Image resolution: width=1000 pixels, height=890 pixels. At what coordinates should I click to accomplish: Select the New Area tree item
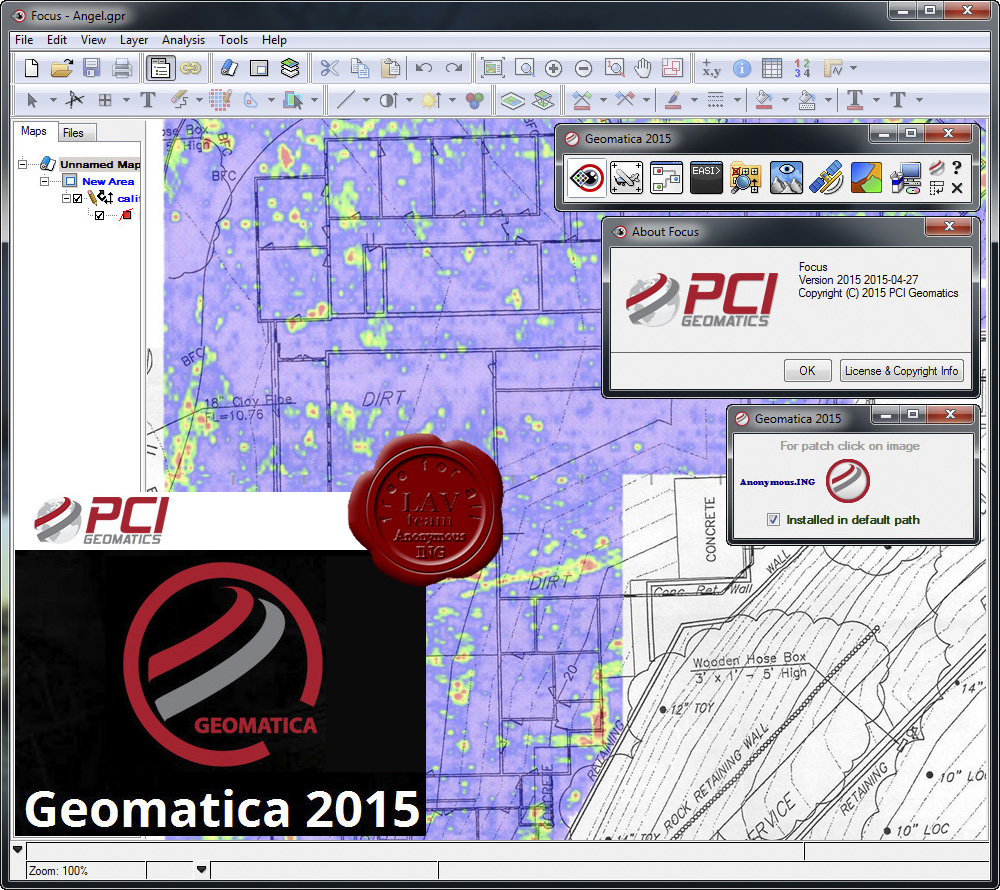click(x=108, y=181)
